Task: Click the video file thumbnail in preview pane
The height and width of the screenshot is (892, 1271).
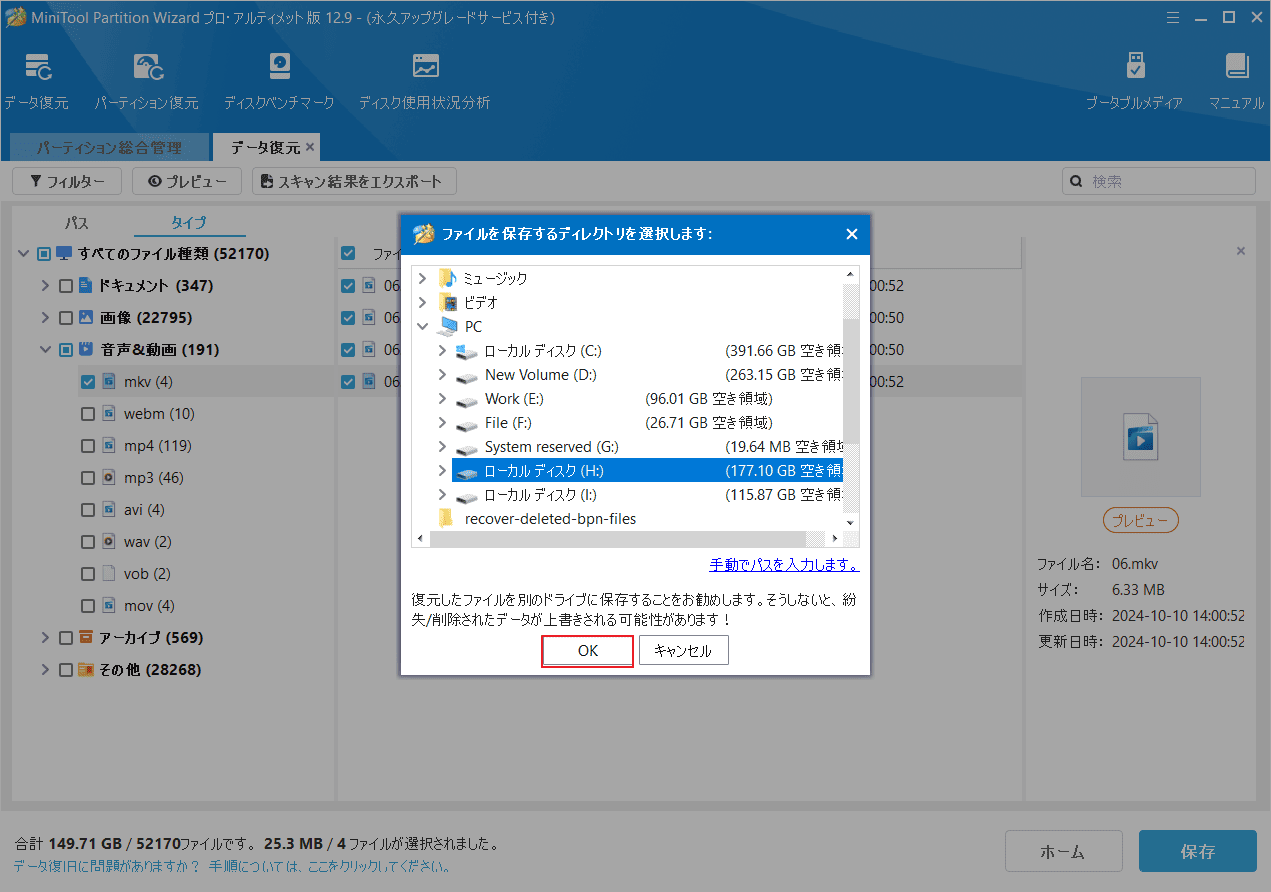Action: [1141, 437]
